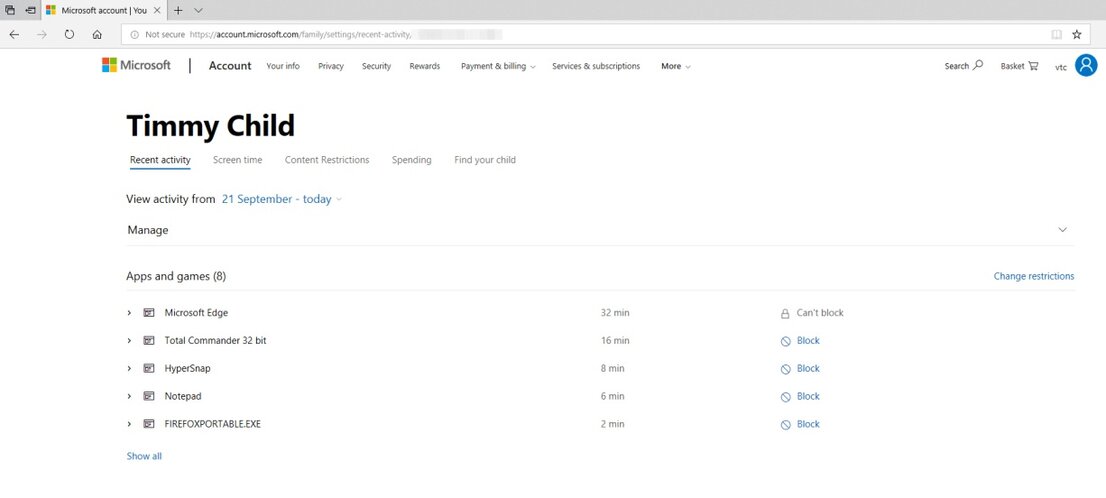Viewport: 1106px width, 498px height.
Task: Click the browser address bar
Action: pos(600,34)
